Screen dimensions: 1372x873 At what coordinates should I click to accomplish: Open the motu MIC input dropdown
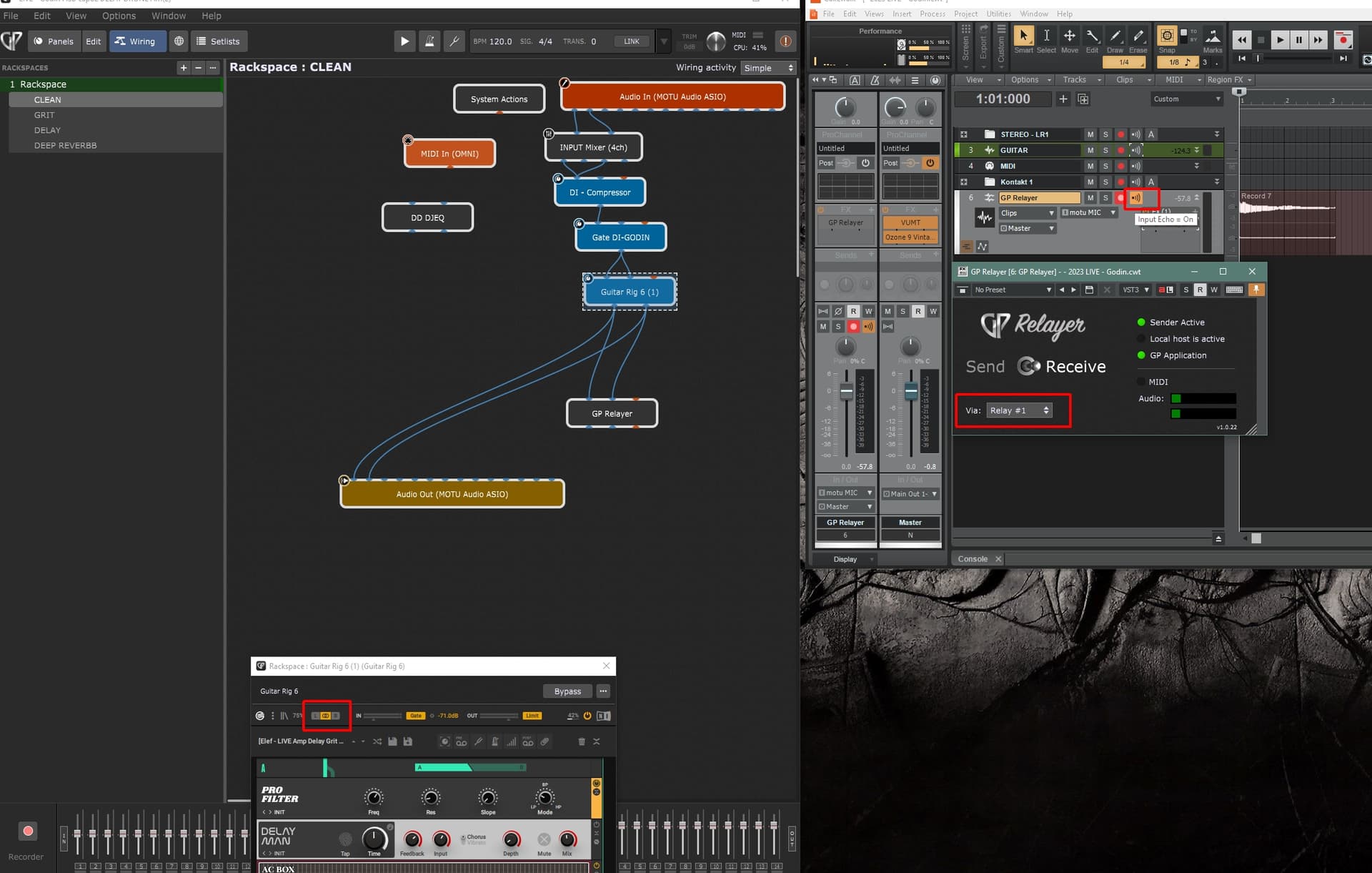(1090, 212)
